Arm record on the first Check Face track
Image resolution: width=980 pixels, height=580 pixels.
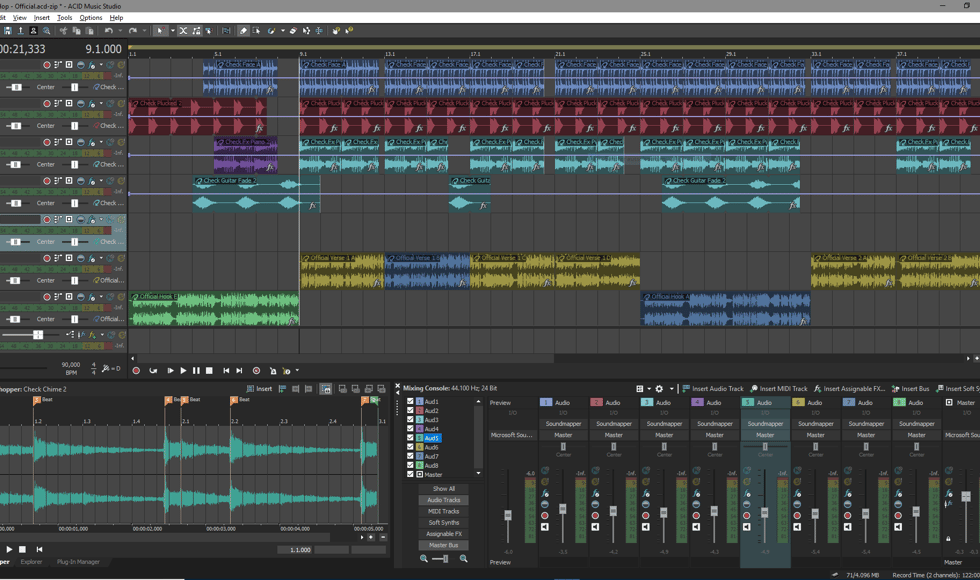point(46,64)
